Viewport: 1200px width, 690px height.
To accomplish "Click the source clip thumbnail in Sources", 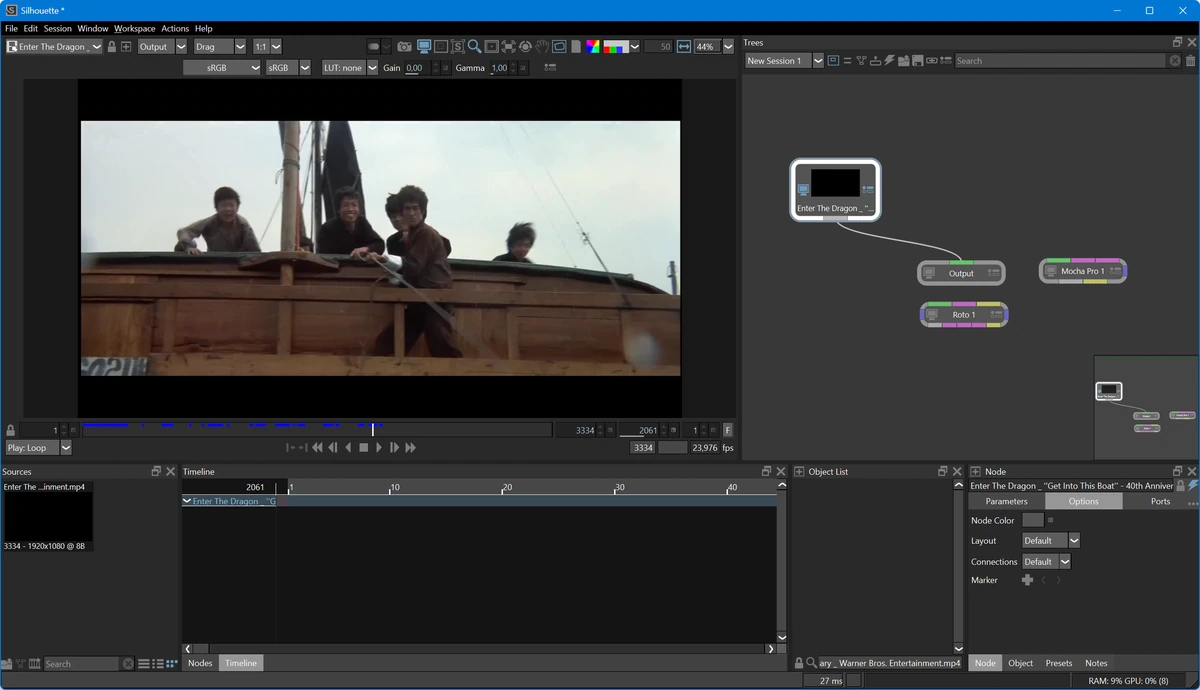I will (48, 517).
